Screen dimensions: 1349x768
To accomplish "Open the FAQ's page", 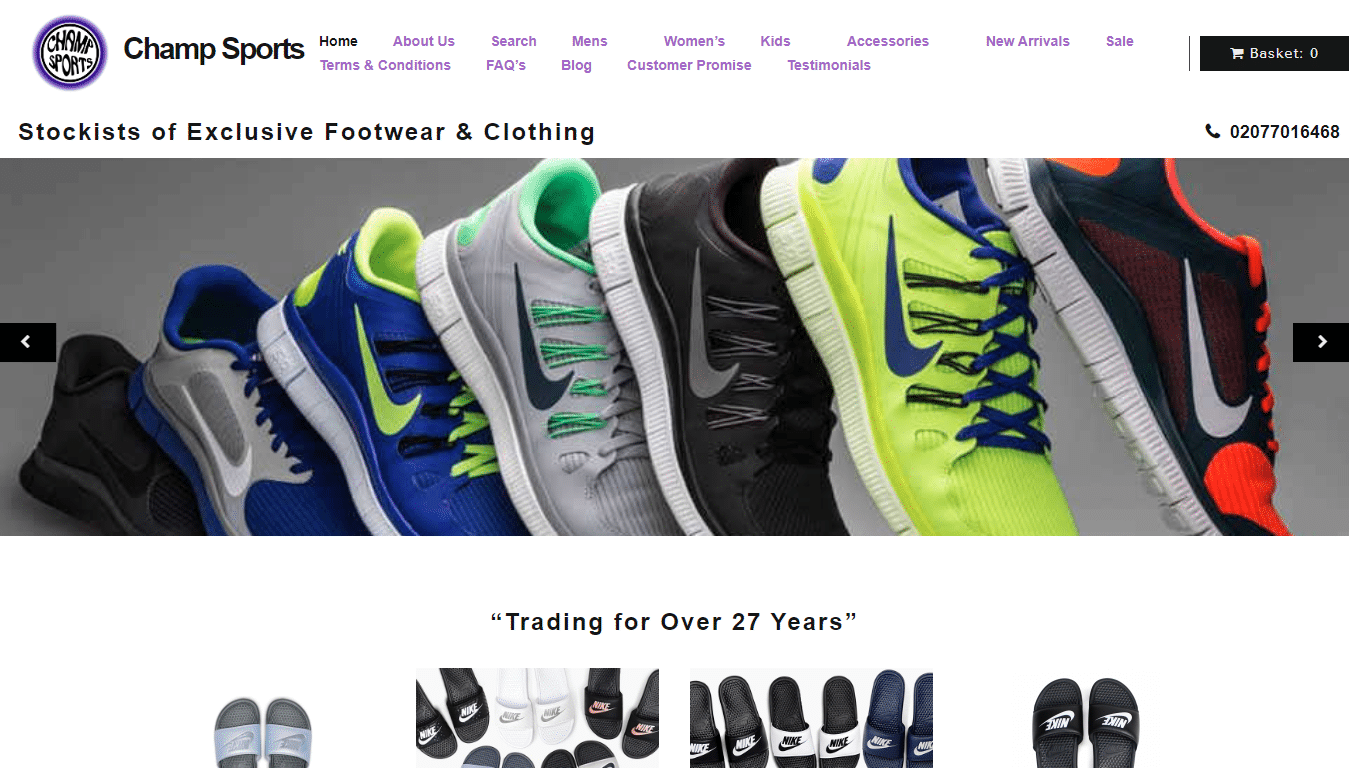I will tap(506, 65).
